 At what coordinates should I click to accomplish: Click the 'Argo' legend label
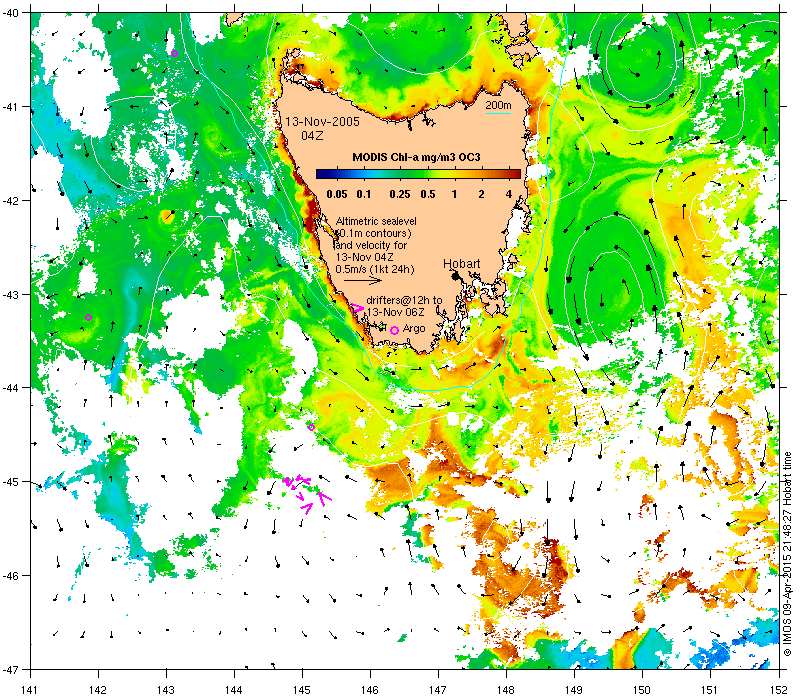(x=414, y=329)
